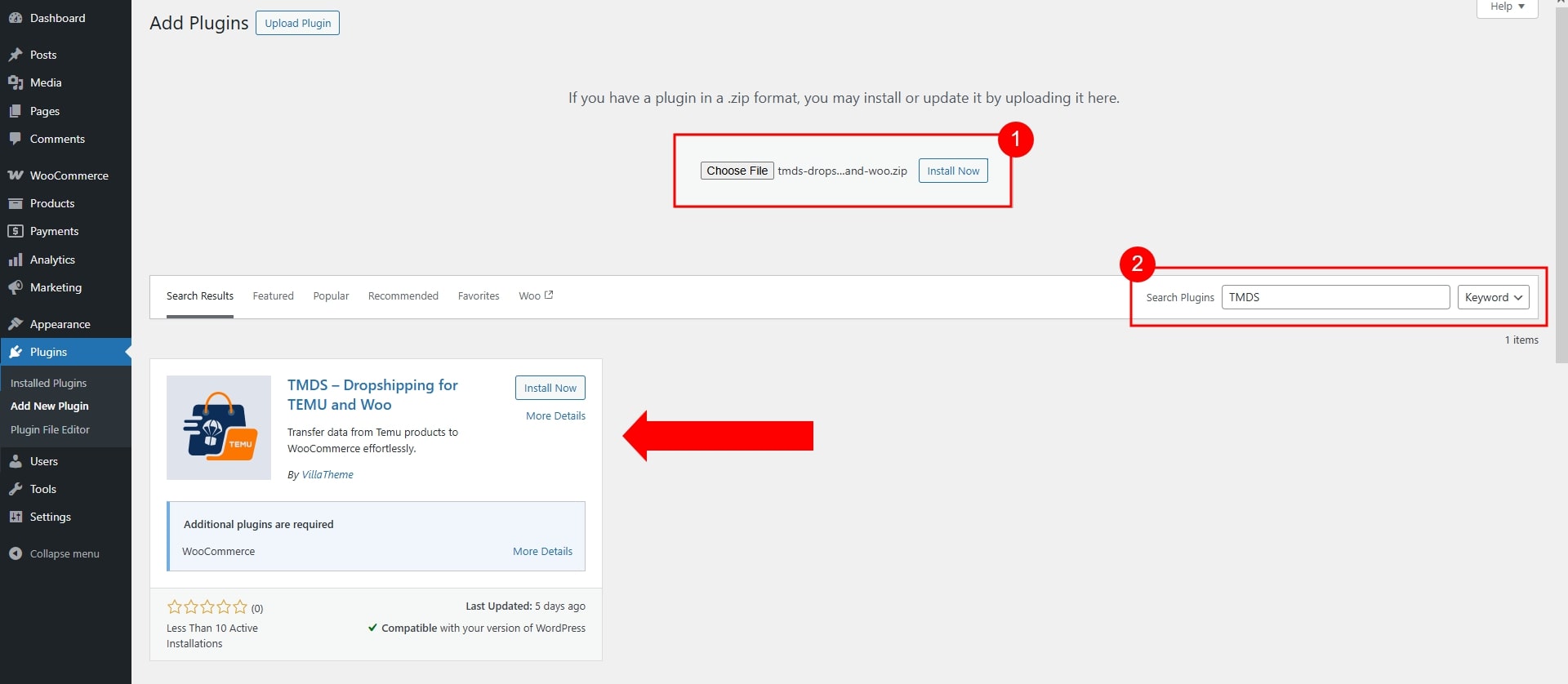This screenshot has height=684, width=1568.
Task: Click the Comments bubble icon
Action: coord(16,139)
